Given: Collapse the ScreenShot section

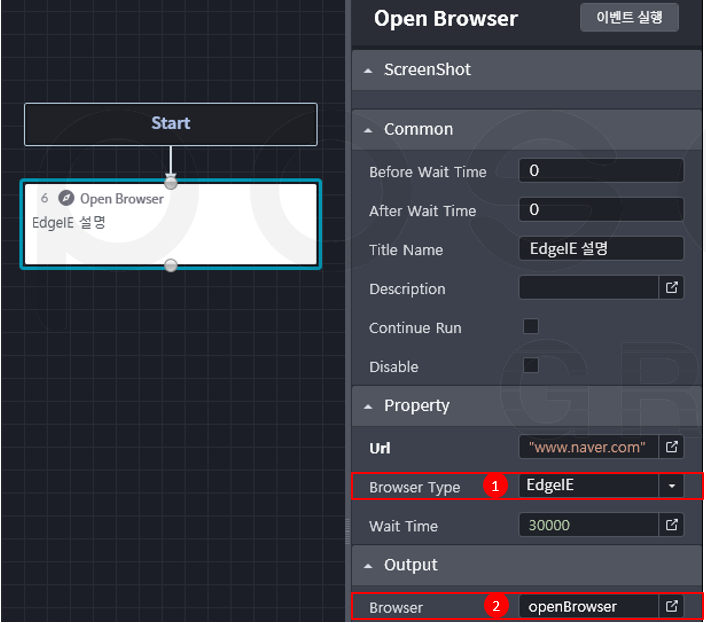Looking at the screenshot, I should pos(369,70).
